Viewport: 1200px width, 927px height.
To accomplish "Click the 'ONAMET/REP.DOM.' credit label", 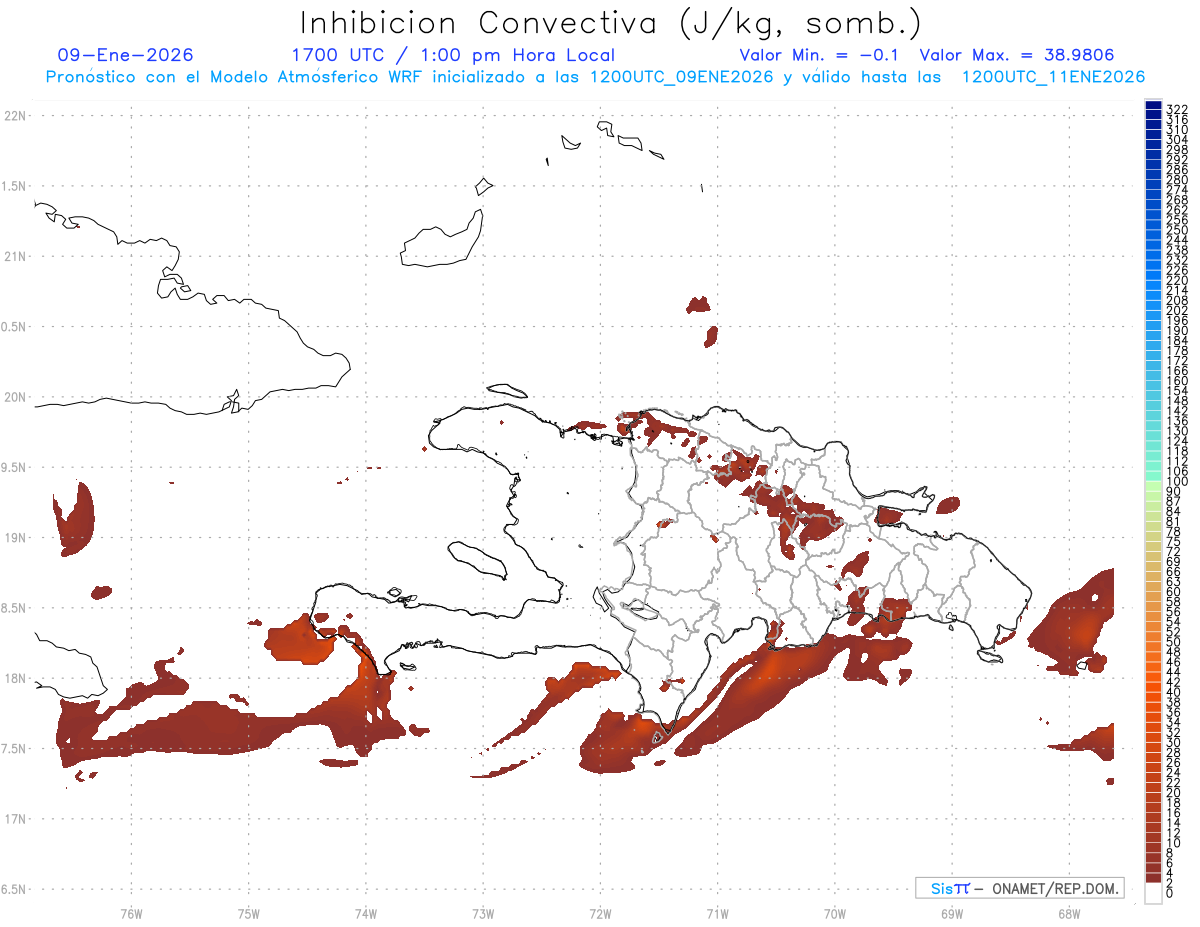I will 1054,888.
